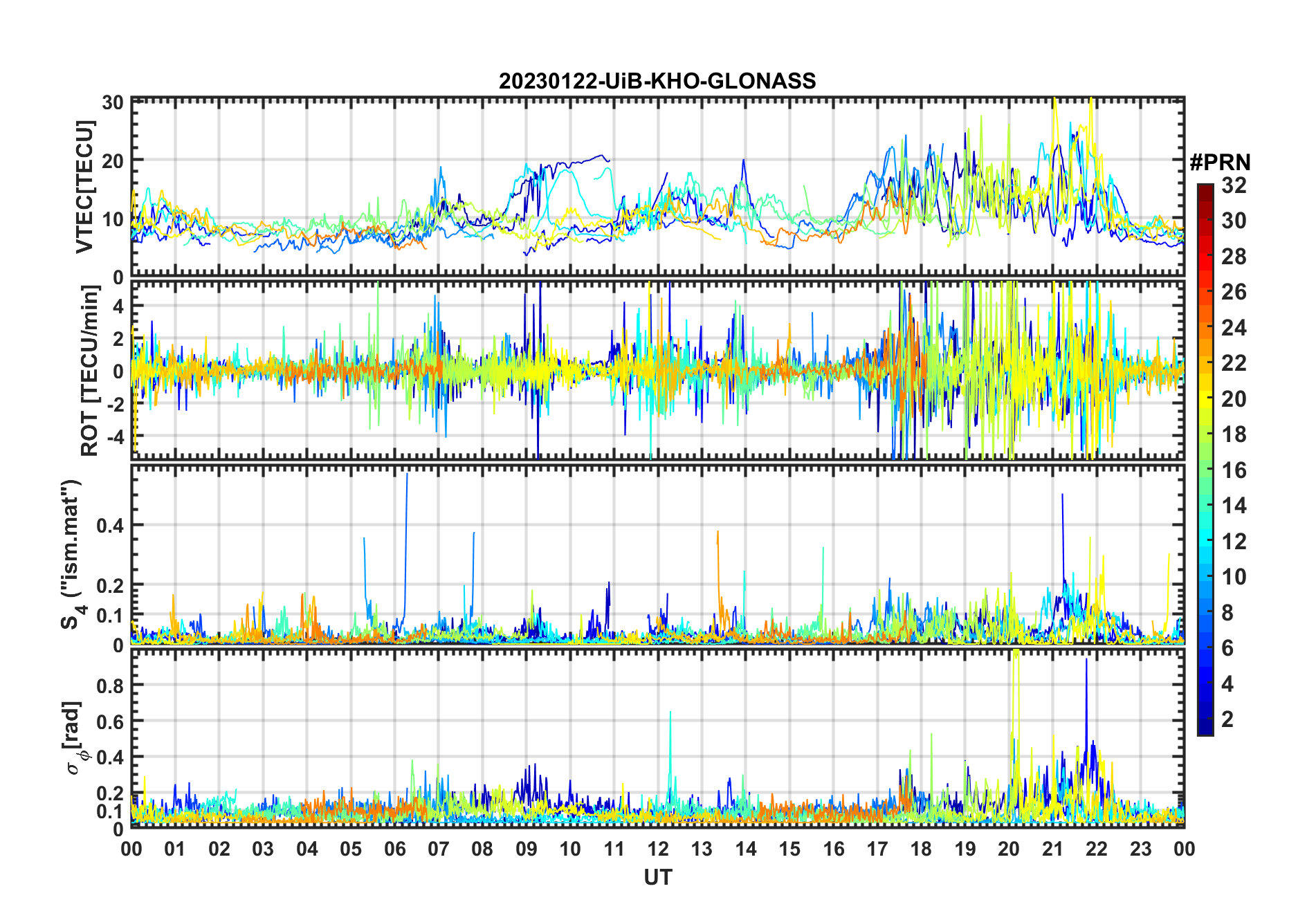The height and width of the screenshot is (920, 1316).
Task: Click the 09 hour tick label
Action: click(527, 849)
